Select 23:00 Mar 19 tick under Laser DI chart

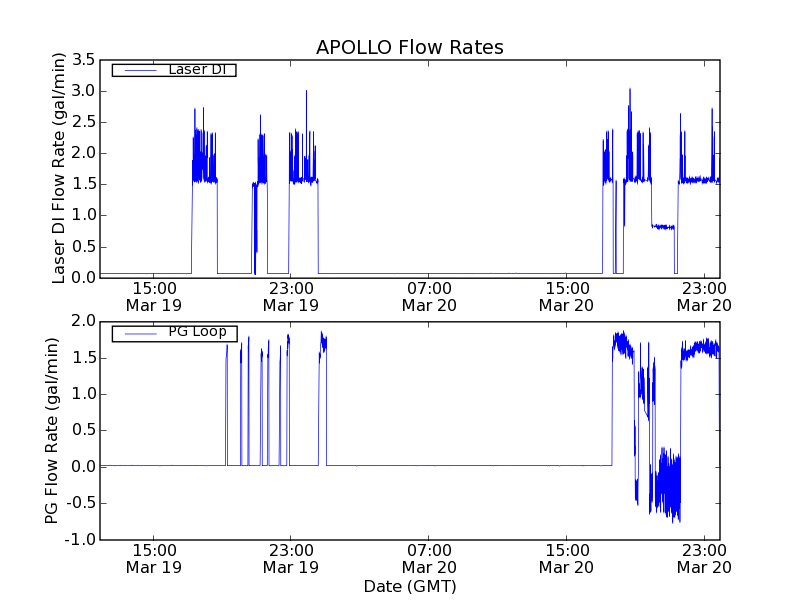290,296
